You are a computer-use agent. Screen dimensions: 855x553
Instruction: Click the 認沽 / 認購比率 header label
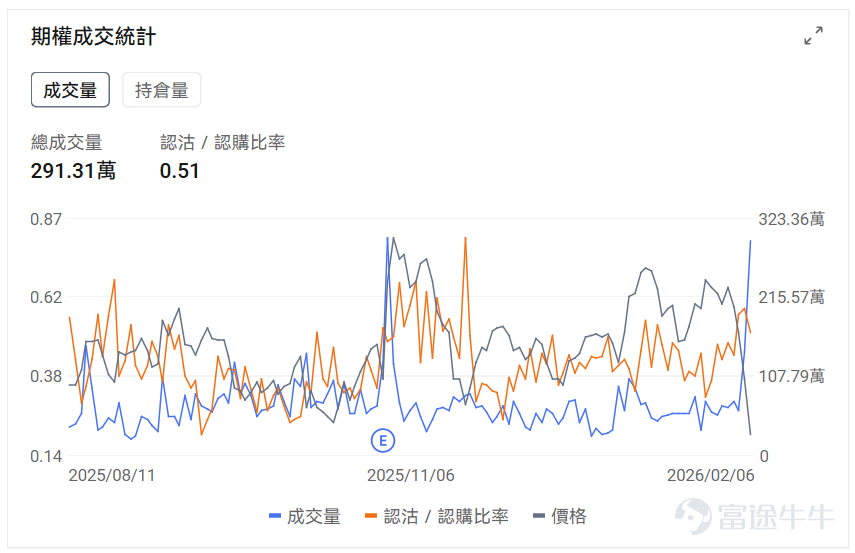click(x=222, y=143)
